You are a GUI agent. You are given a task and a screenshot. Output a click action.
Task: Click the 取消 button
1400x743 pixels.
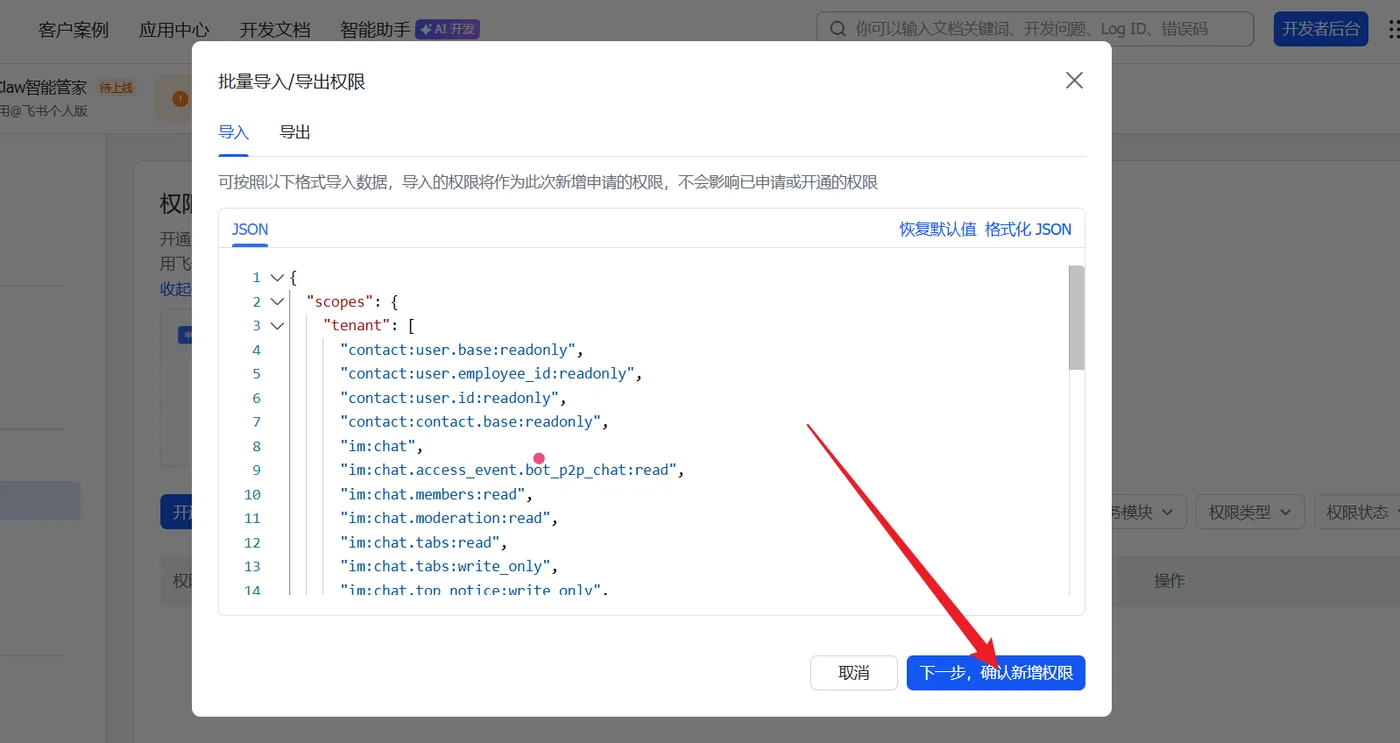coord(854,673)
